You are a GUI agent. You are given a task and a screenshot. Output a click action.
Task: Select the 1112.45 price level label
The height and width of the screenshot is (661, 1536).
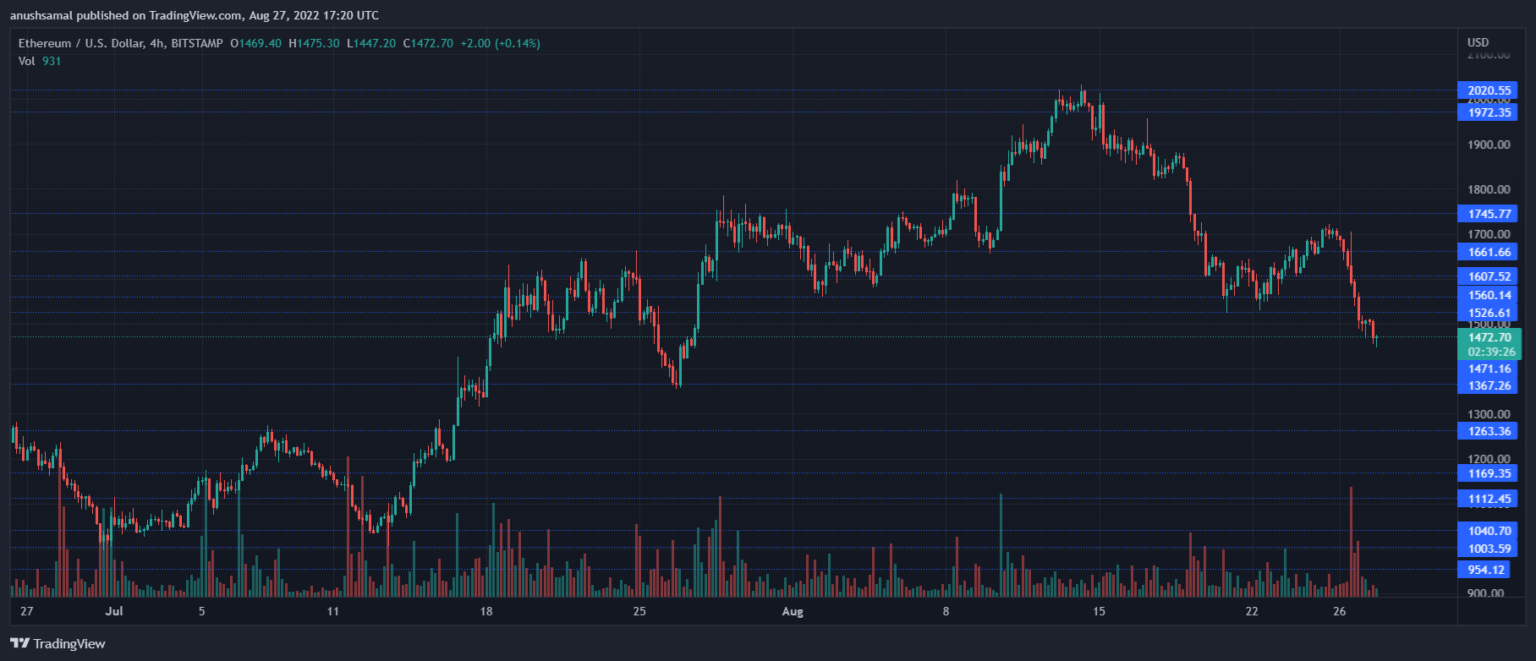(1489, 498)
